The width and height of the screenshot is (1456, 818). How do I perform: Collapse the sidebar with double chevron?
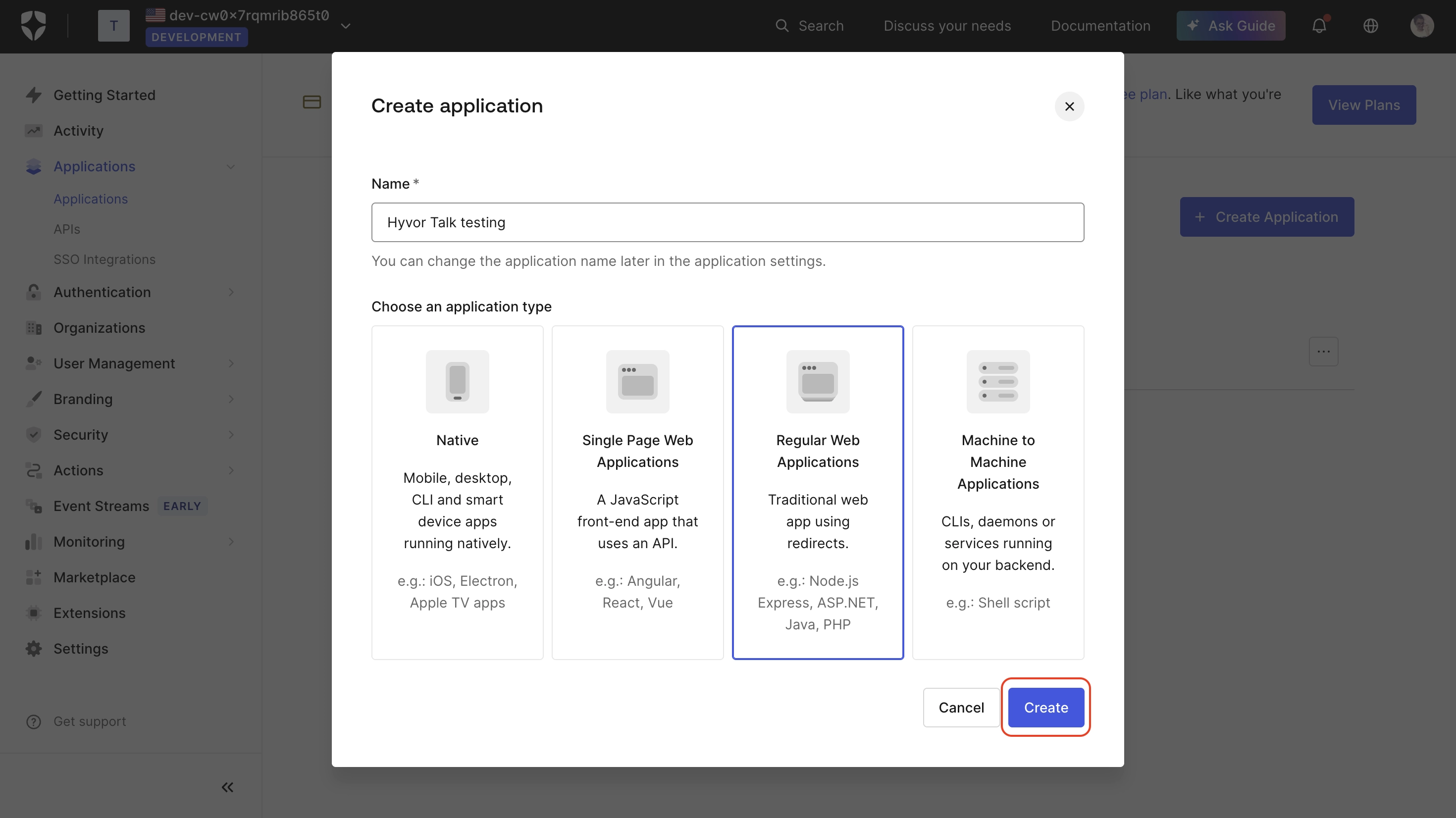[227, 787]
